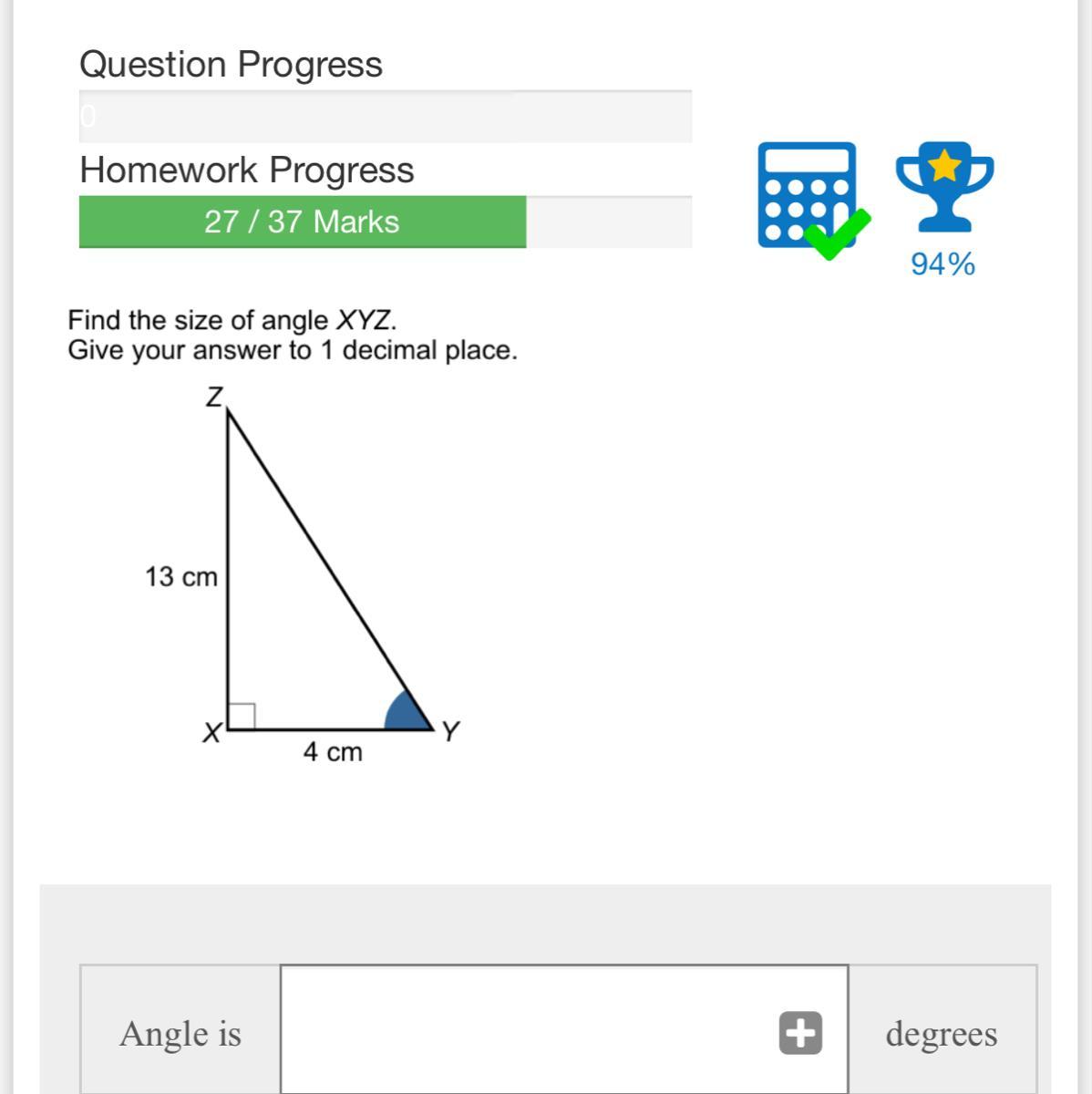1092x1094 pixels.
Task: Click the 13 cm side label
Action: pos(181,577)
